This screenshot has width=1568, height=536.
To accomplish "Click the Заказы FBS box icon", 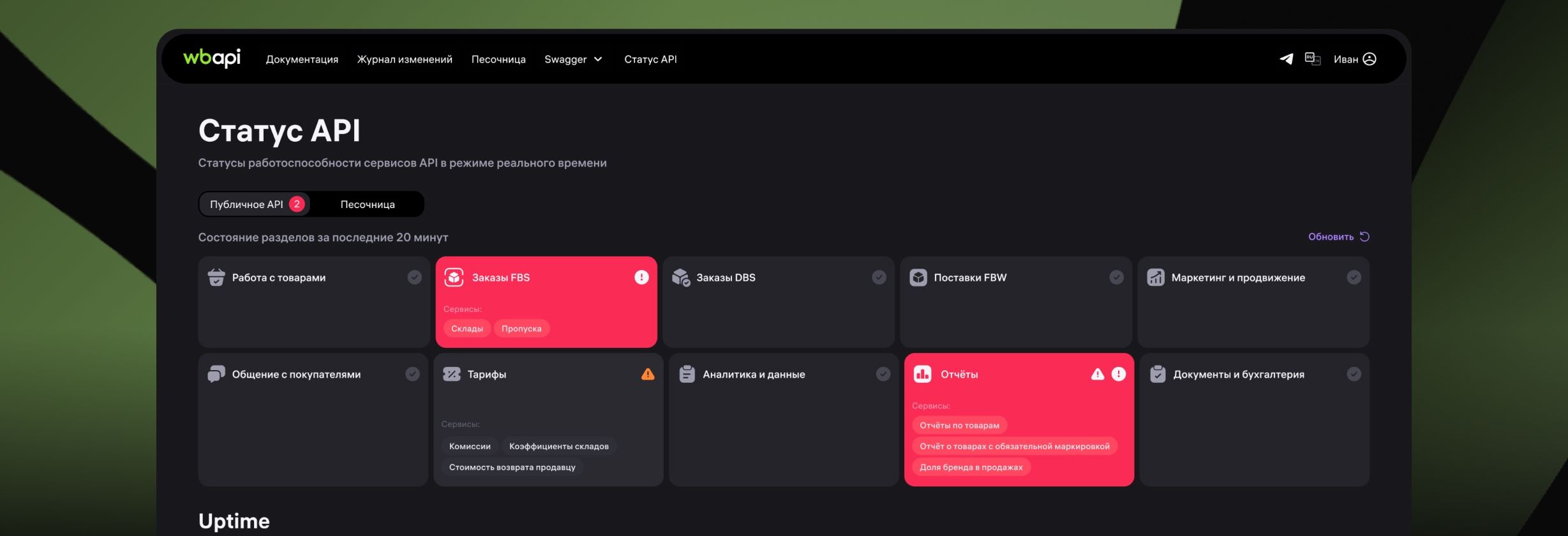I will (x=454, y=278).
